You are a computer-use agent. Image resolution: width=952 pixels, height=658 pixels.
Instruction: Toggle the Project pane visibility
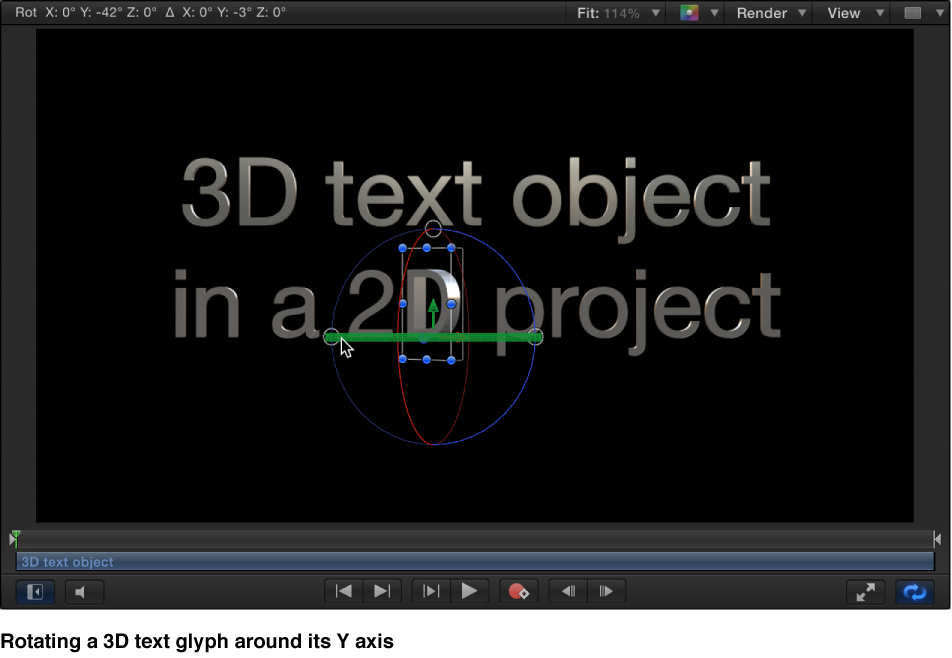coord(34,591)
